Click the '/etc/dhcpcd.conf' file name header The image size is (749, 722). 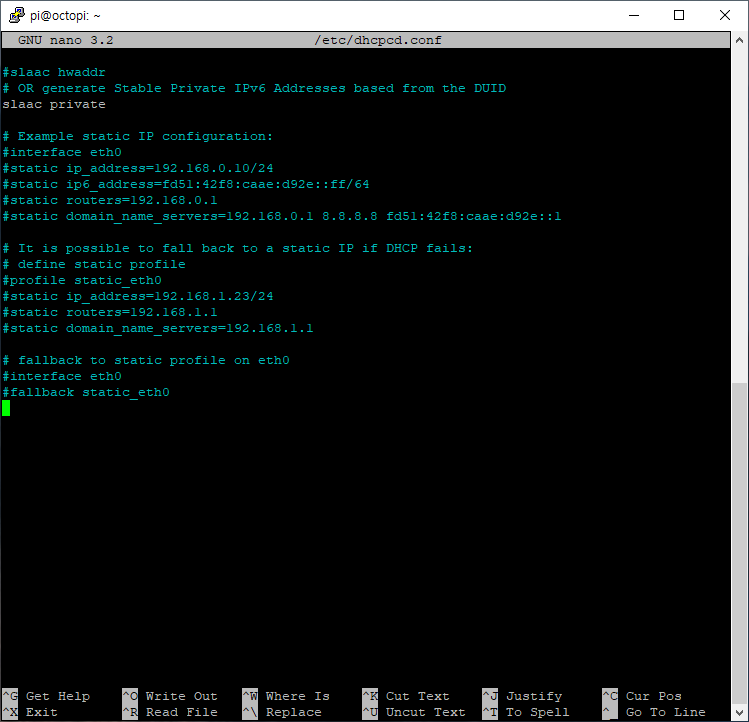pos(378,40)
